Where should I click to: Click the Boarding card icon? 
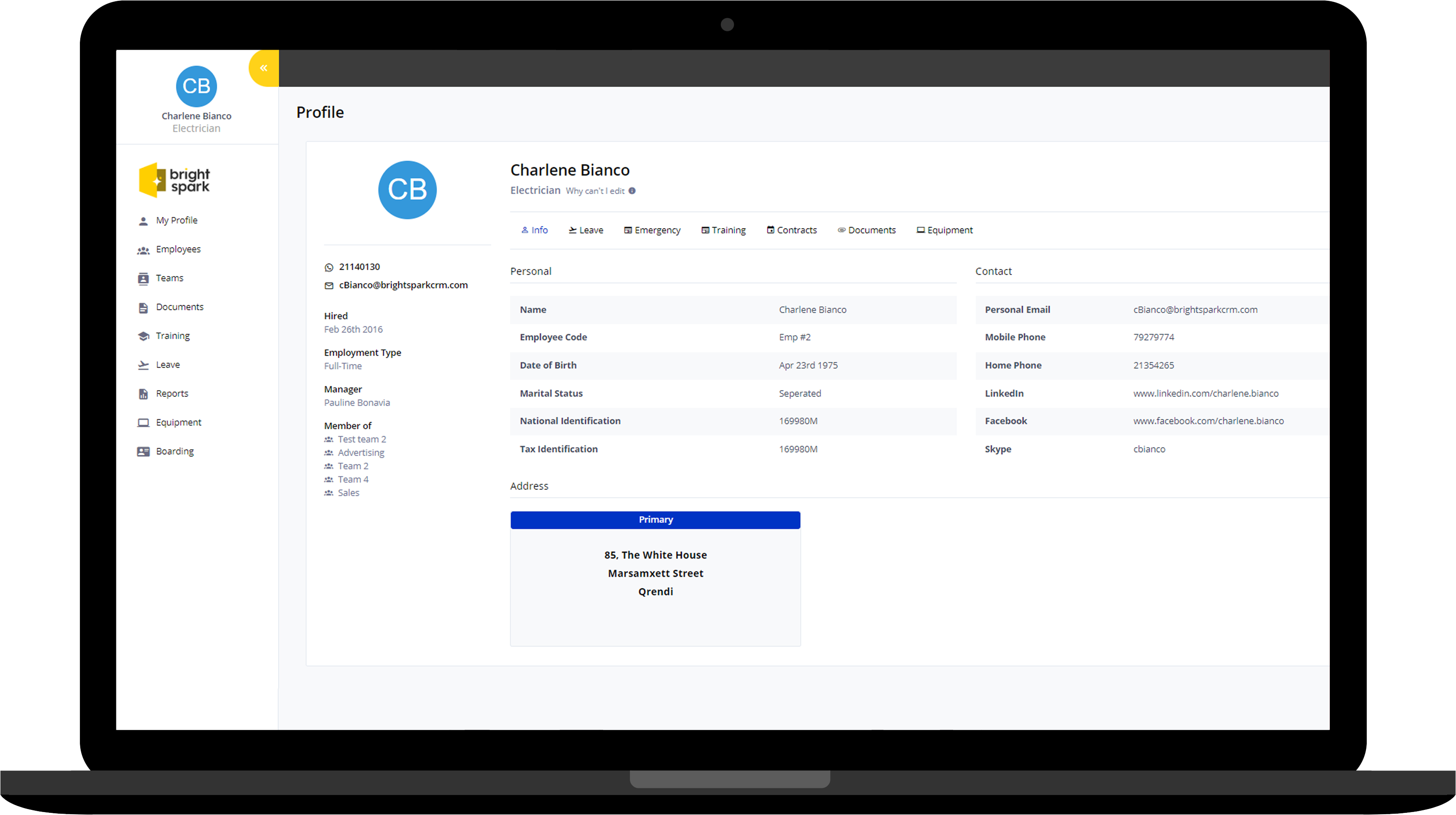143,451
